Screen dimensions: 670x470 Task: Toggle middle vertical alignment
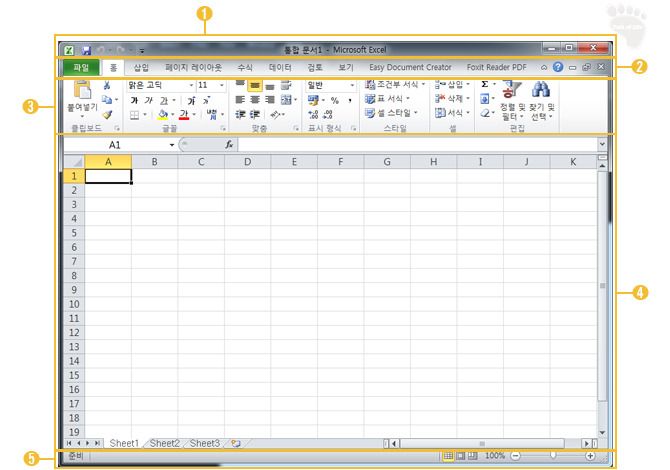pyautogui.click(x=255, y=85)
